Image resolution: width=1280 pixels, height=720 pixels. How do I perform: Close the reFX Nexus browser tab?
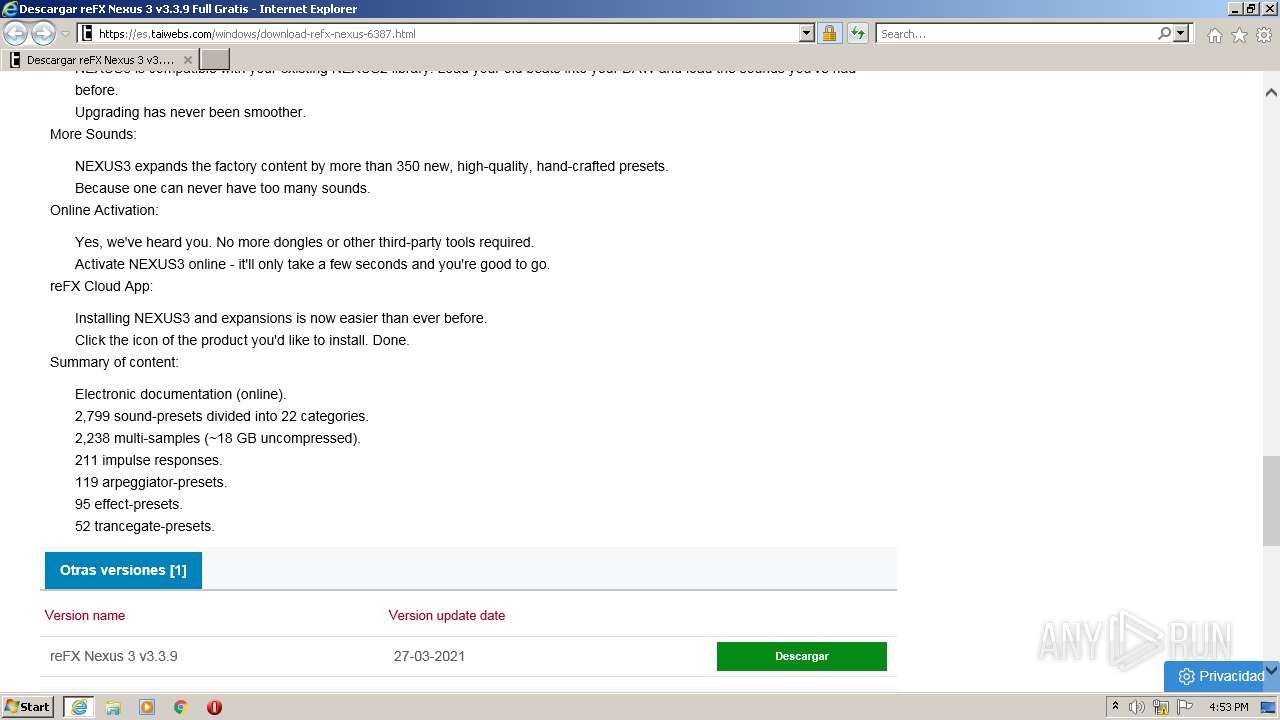click(187, 60)
